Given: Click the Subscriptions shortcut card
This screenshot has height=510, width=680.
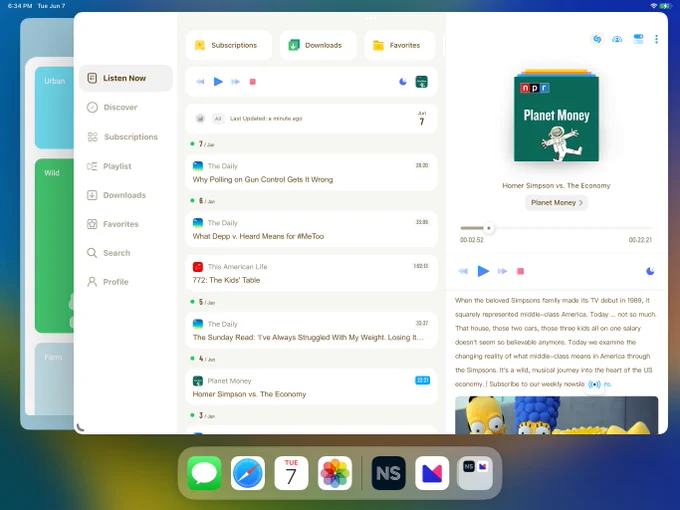Looking at the screenshot, I should 229,45.
